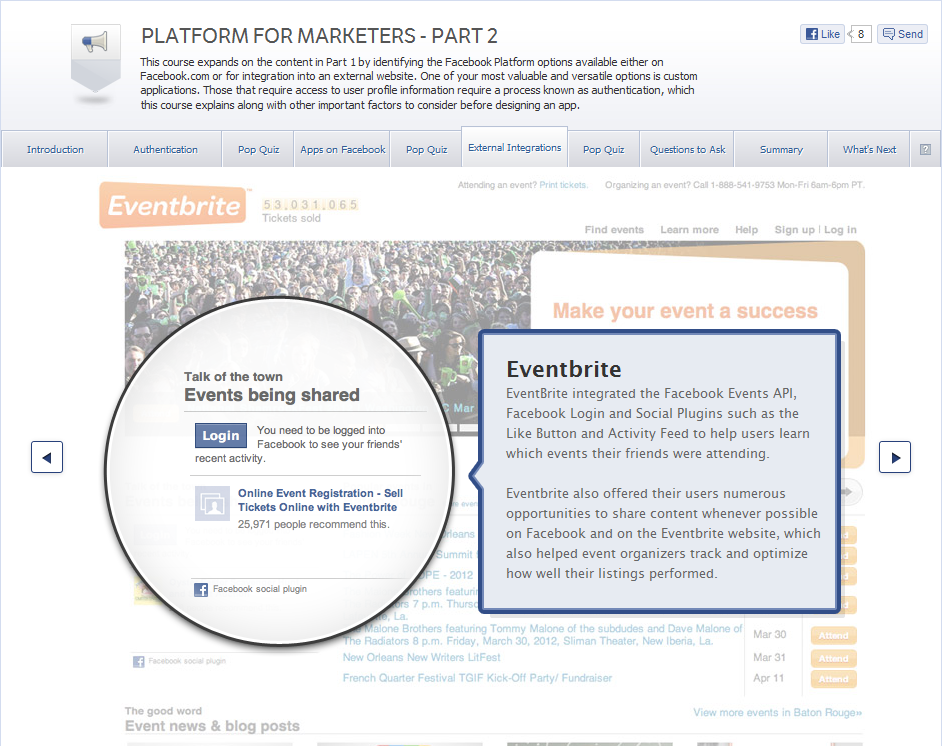Click the Event news & blog posts heading
The image size is (942, 746).
tap(212, 726)
